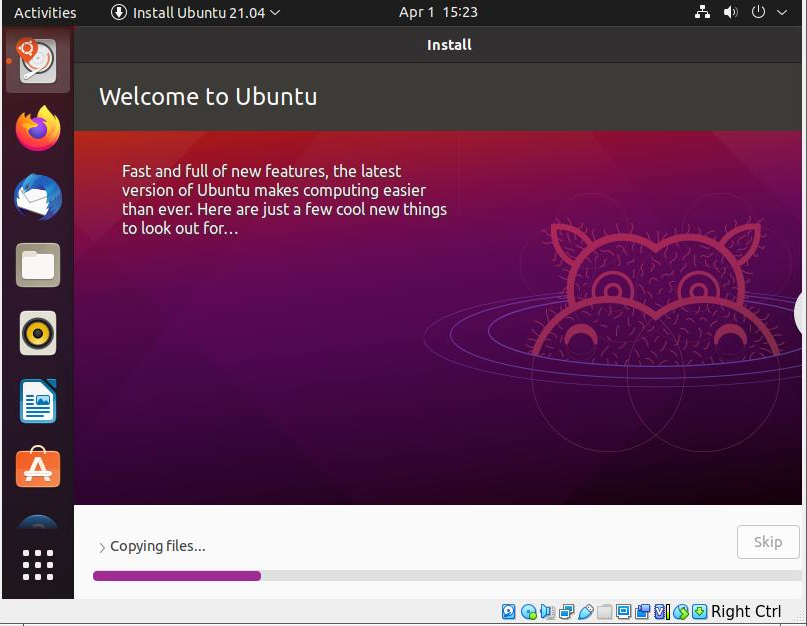Expand the Copying files details chevron
807x626 pixels.
(x=102, y=547)
